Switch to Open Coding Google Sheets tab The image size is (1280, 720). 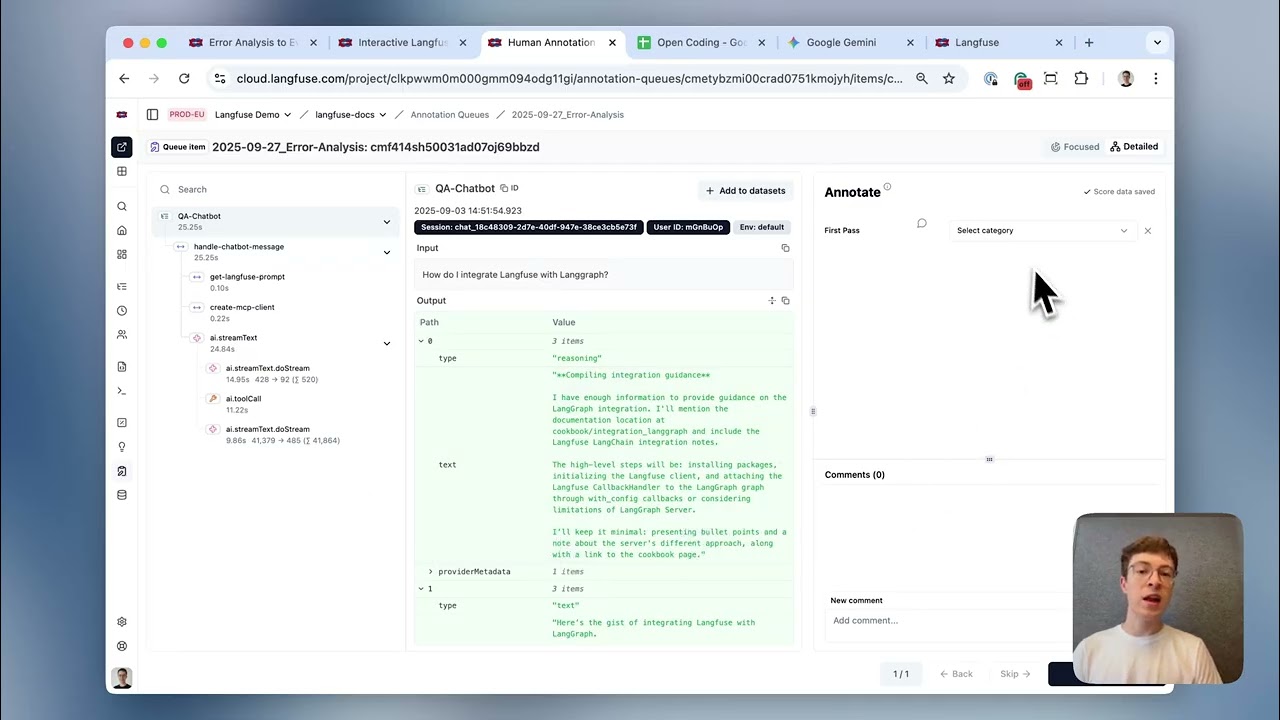[x=701, y=43]
